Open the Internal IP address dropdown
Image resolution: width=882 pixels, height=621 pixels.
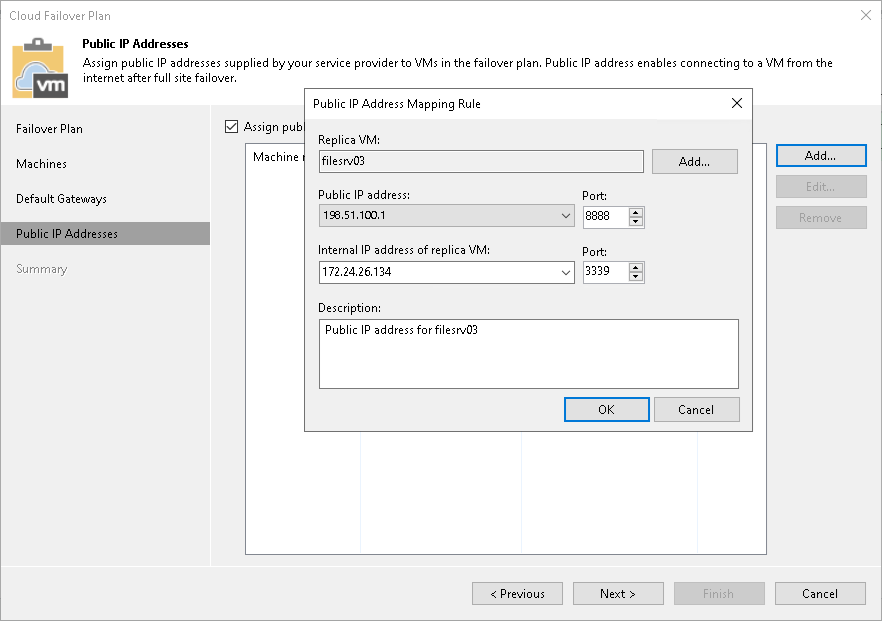(566, 271)
